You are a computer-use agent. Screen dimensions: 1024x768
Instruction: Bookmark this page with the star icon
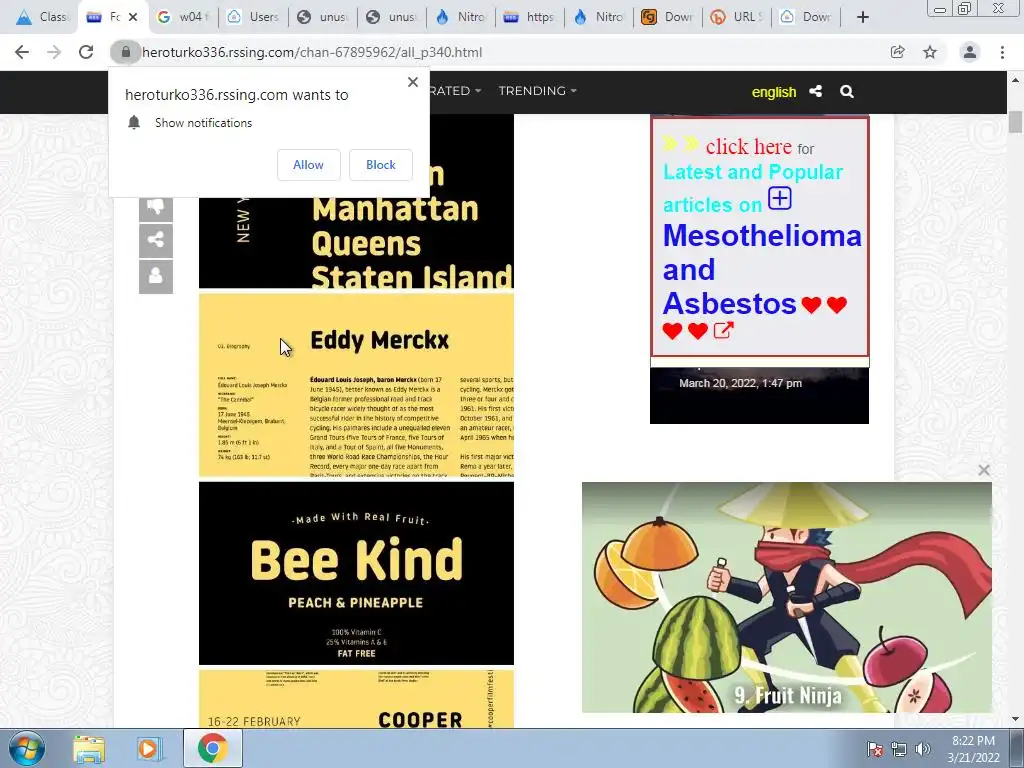click(x=930, y=52)
